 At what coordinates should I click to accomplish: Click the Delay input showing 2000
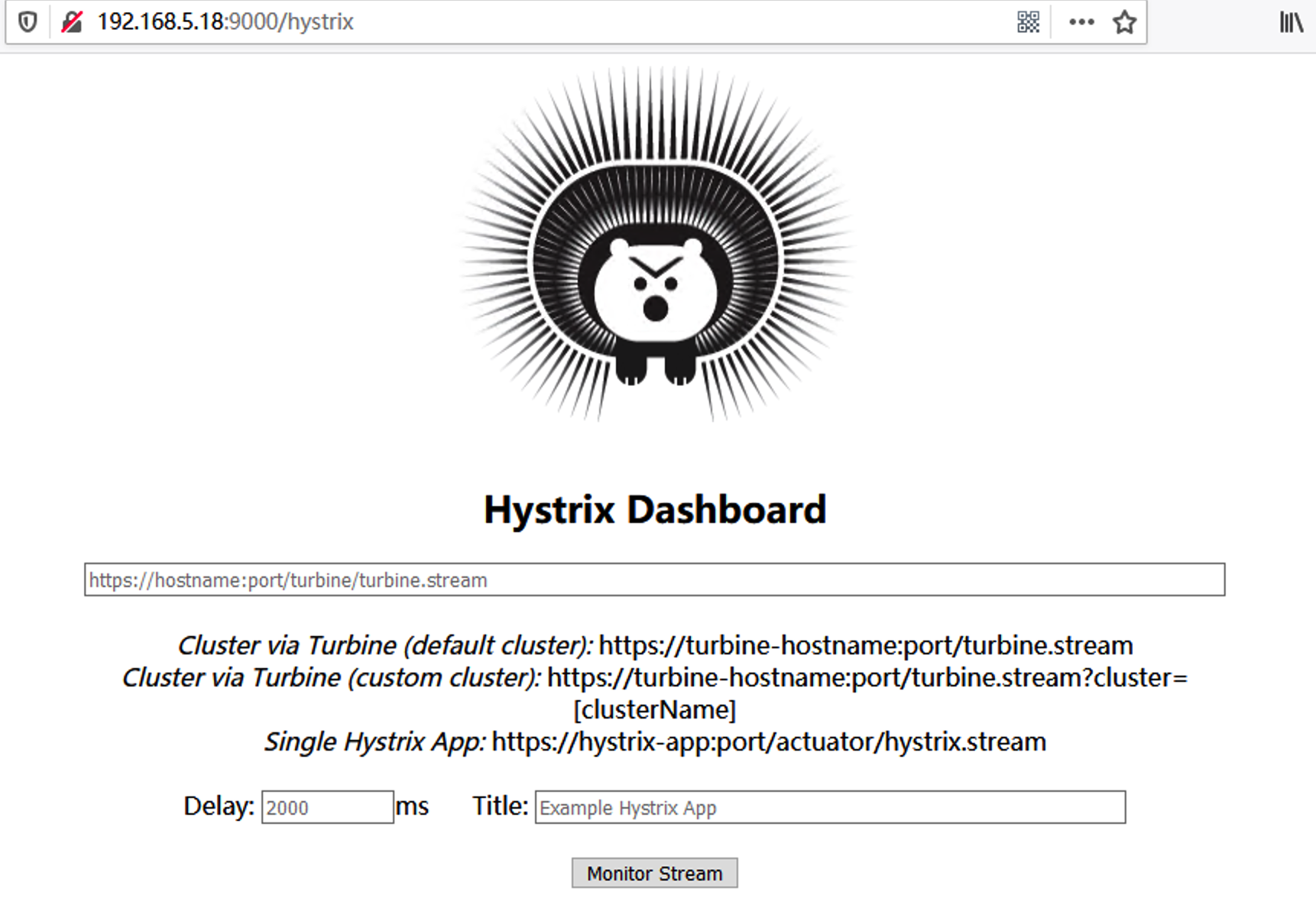(328, 807)
